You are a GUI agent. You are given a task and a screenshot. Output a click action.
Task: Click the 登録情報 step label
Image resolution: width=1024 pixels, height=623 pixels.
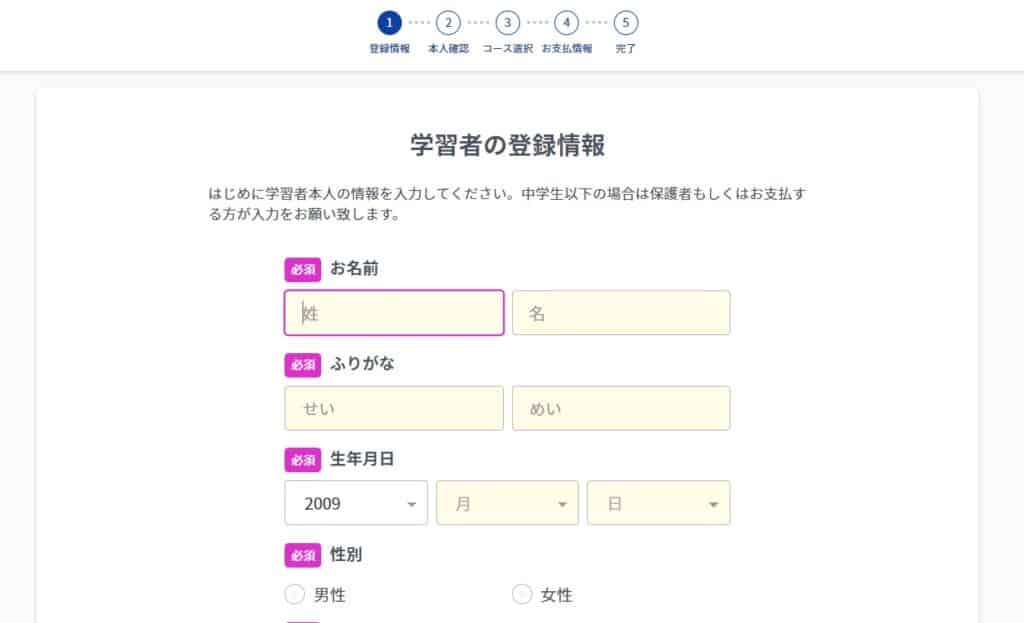pos(389,48)
